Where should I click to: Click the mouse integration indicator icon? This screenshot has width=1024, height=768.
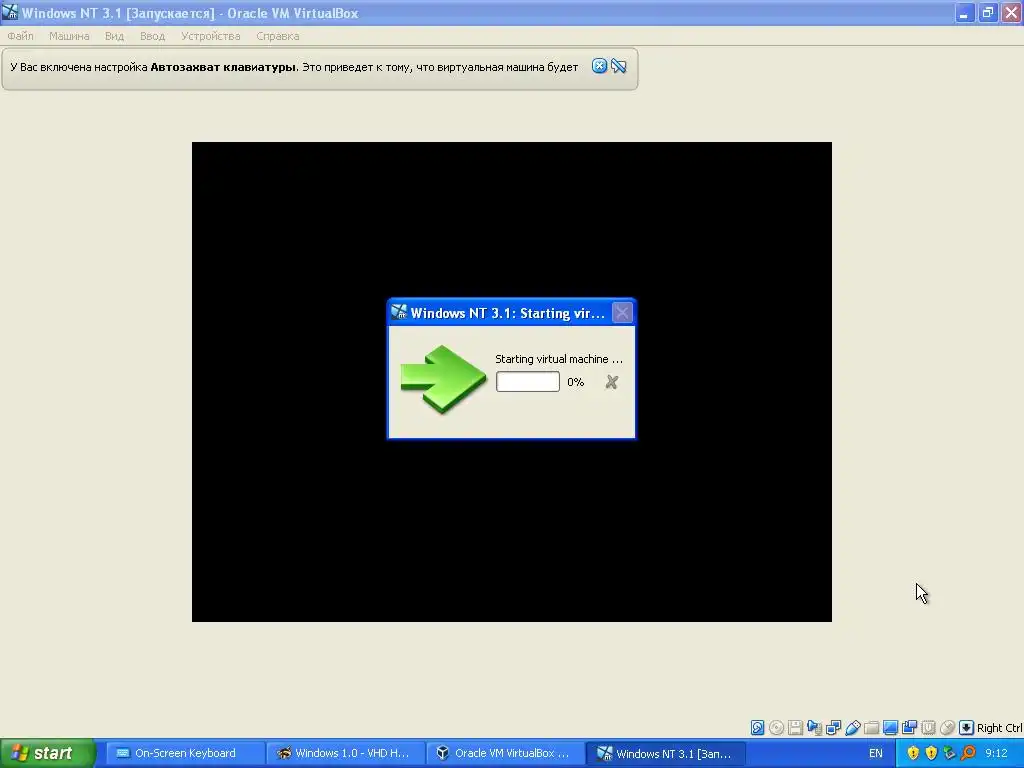click(x=947, y=728)
